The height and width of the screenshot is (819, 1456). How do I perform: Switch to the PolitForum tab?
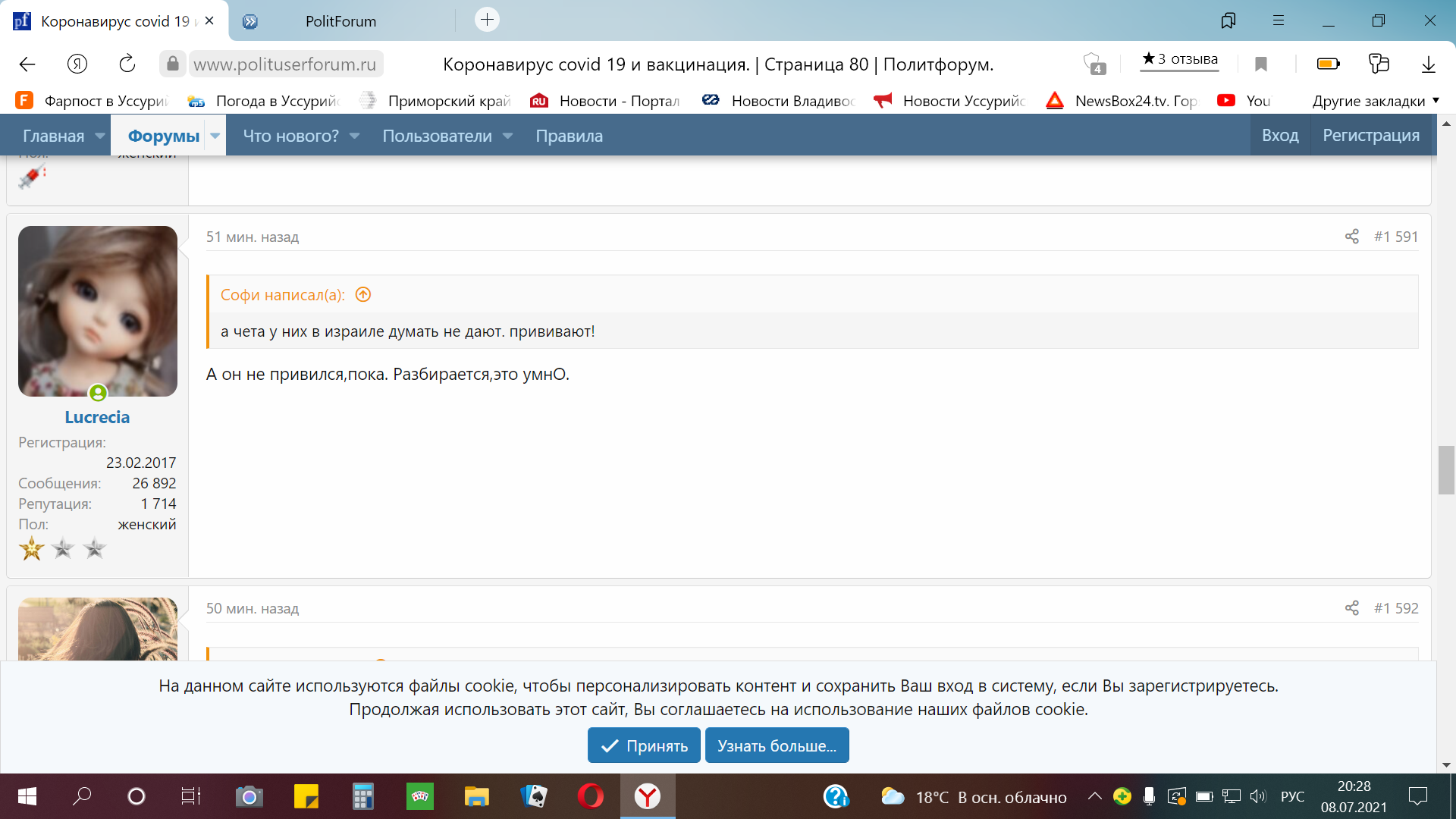(340, 21)
